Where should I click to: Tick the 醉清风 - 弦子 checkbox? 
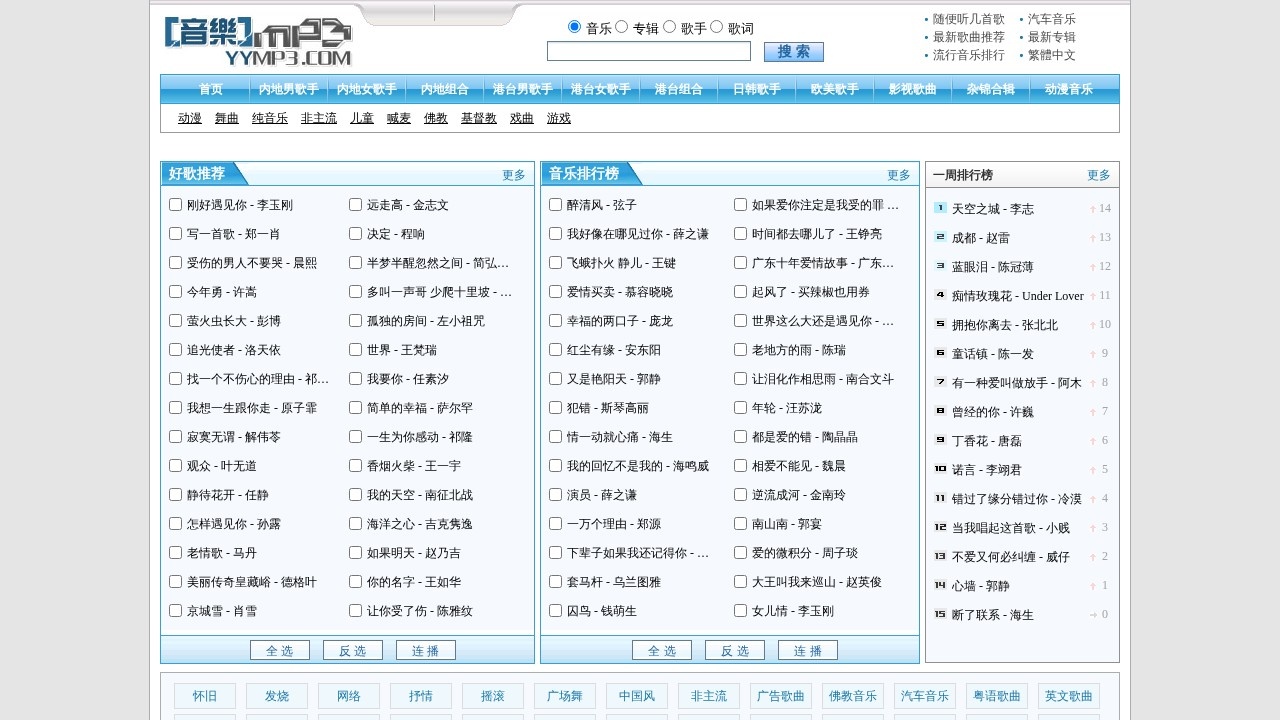click(x=555, y=205)
